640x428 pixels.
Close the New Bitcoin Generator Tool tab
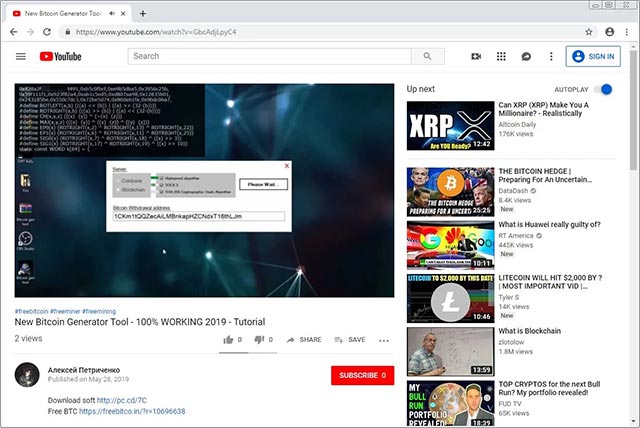click(123, 13)
